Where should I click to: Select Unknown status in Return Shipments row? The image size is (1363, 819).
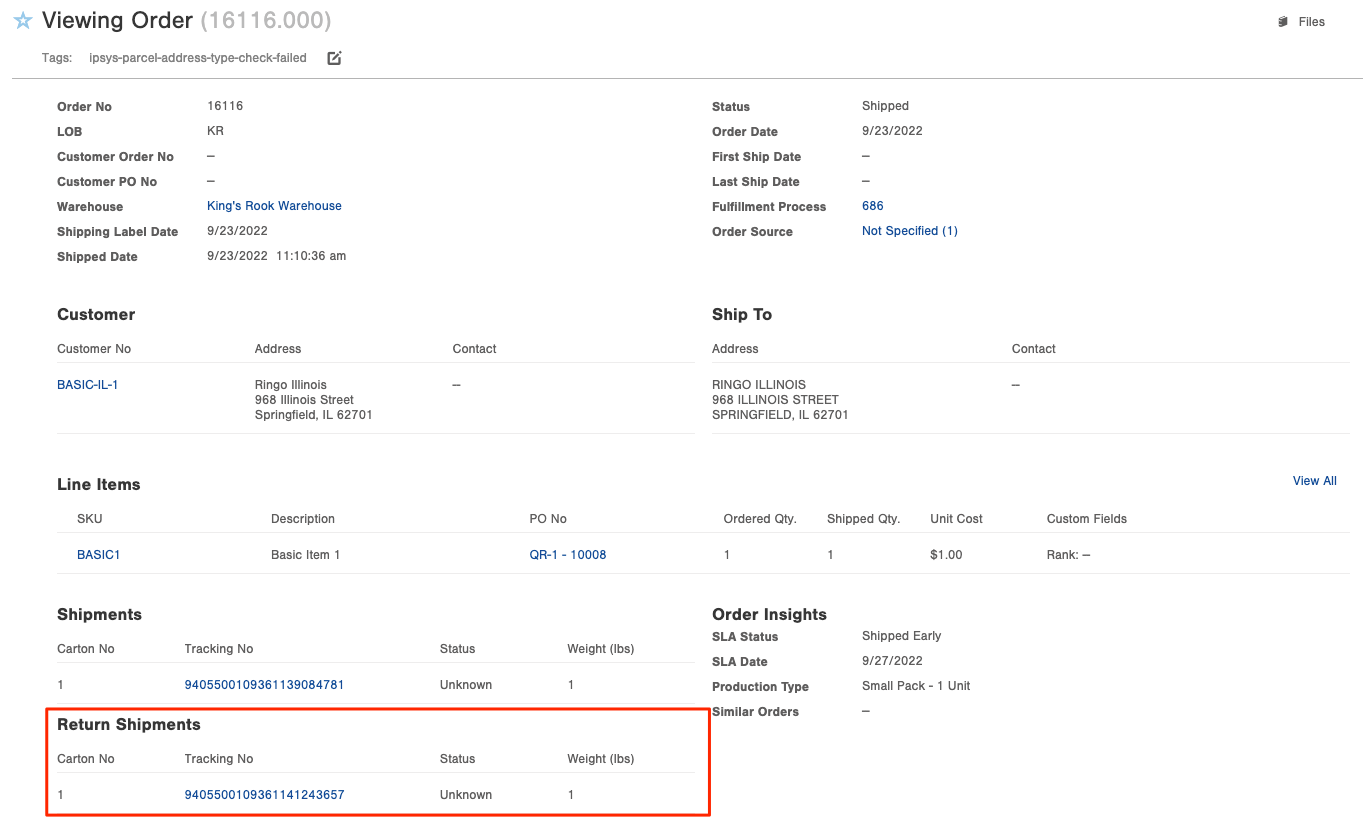pyautogui.click(x=466, y=795)
